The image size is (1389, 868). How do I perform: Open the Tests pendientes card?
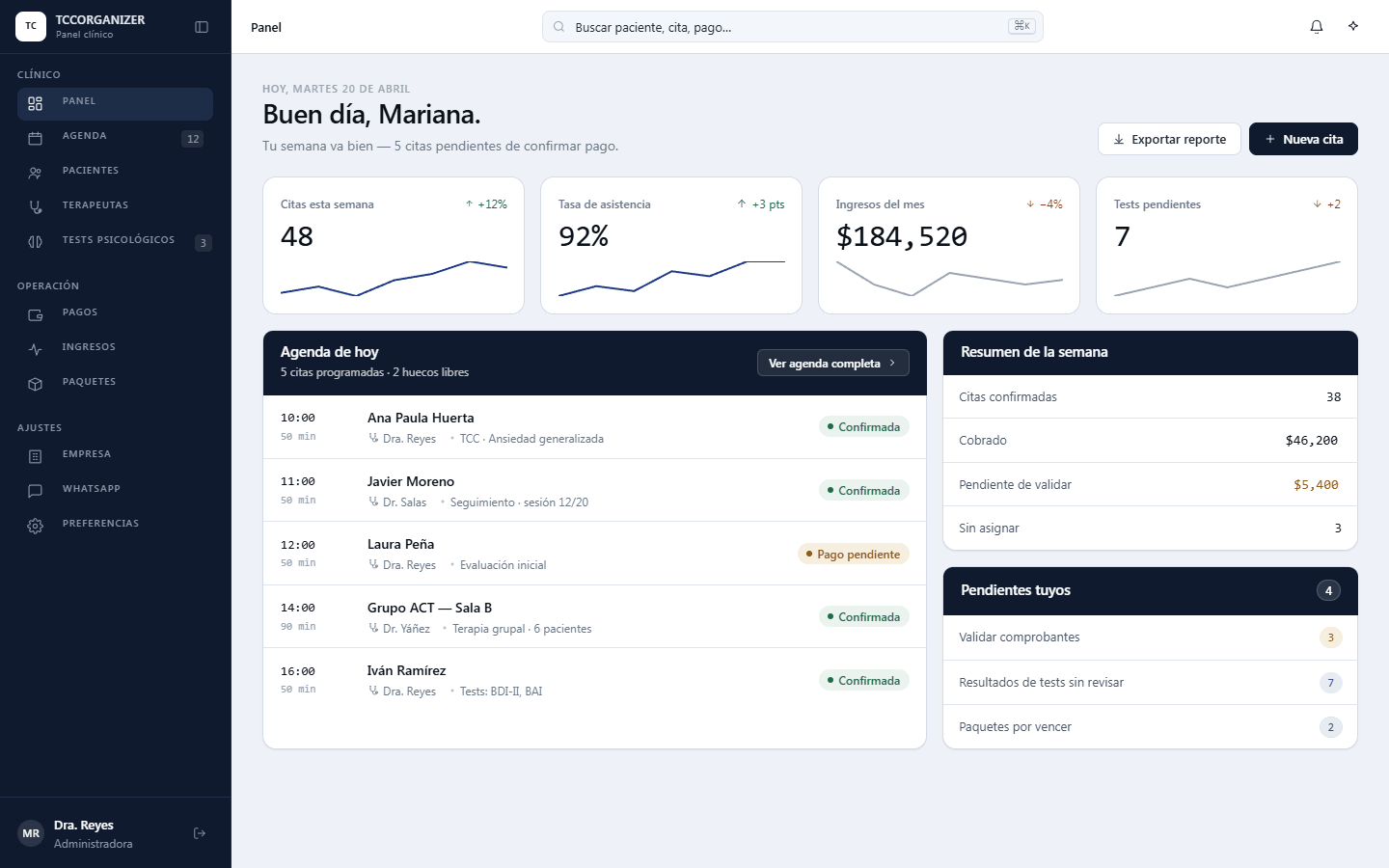point(1227,245)
